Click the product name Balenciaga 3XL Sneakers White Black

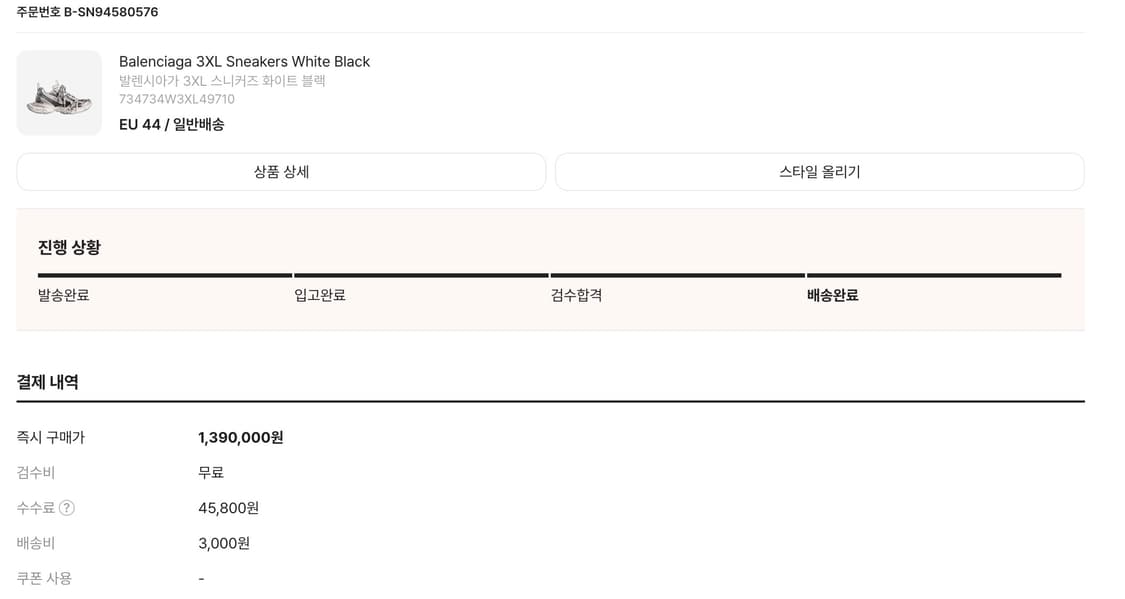pos(245,61)
